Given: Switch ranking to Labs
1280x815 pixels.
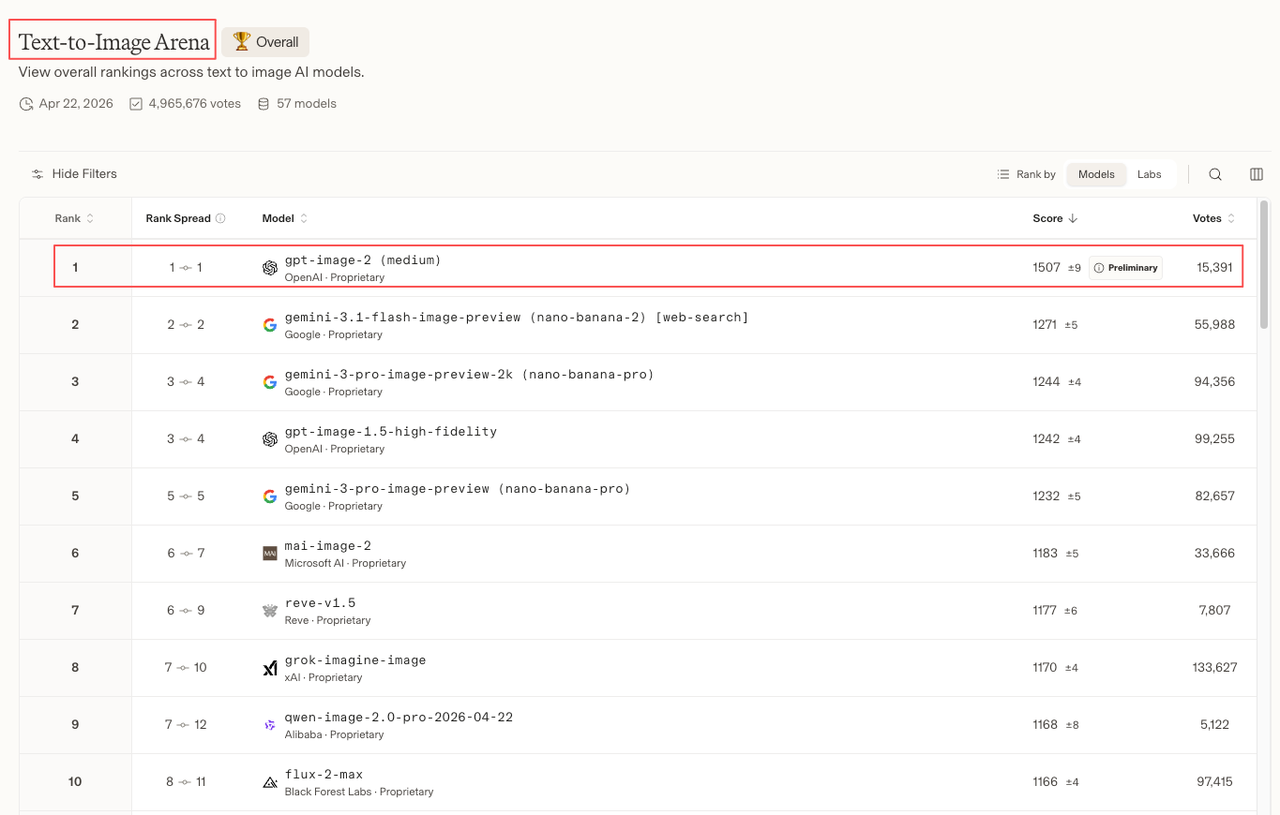Looking at the screenshot, I should click(1149, 174).
